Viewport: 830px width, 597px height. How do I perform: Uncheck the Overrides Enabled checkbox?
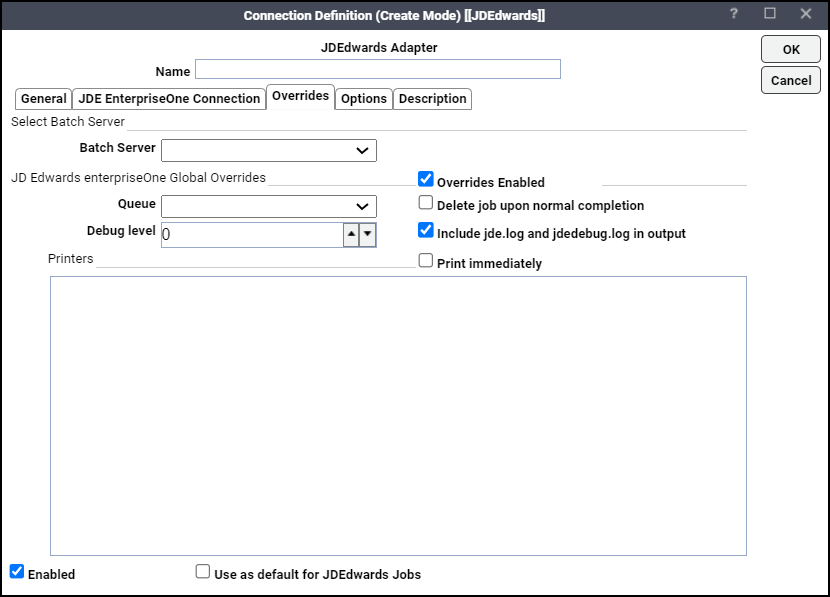click(426, 179)
